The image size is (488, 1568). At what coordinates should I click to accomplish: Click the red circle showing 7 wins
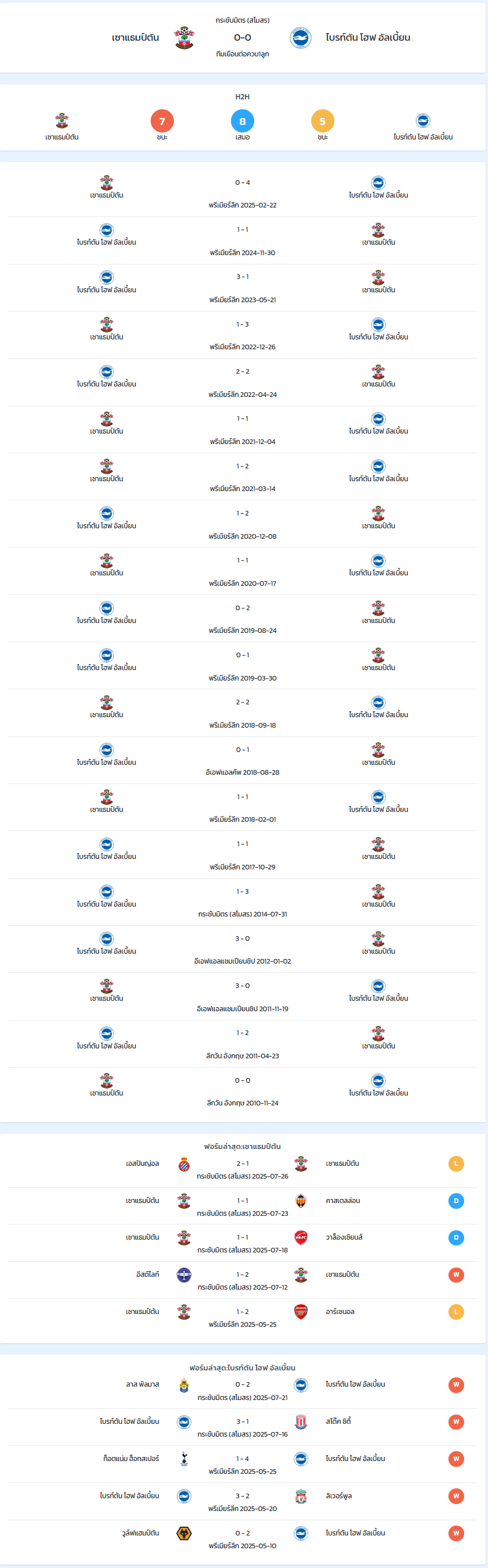point(162,121)
